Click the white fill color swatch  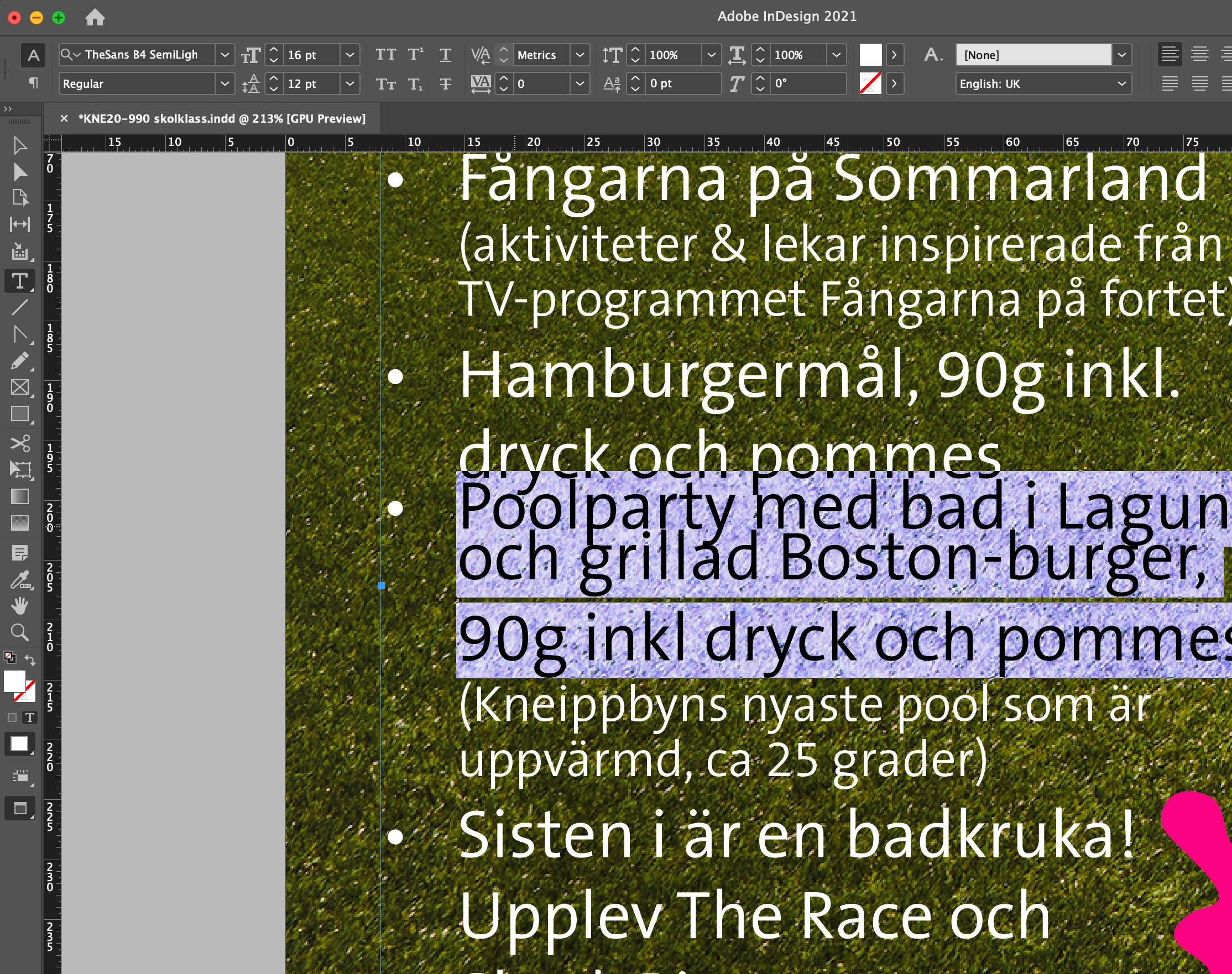pos(870,55)
